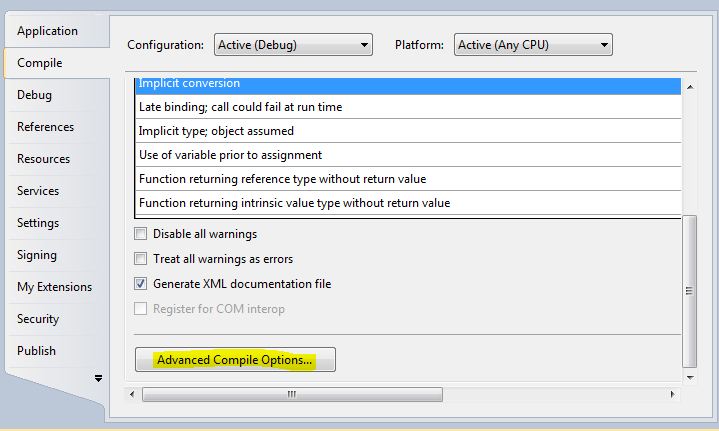Select 'Late binding; call could fail at run time'

(x=408, y=107)
